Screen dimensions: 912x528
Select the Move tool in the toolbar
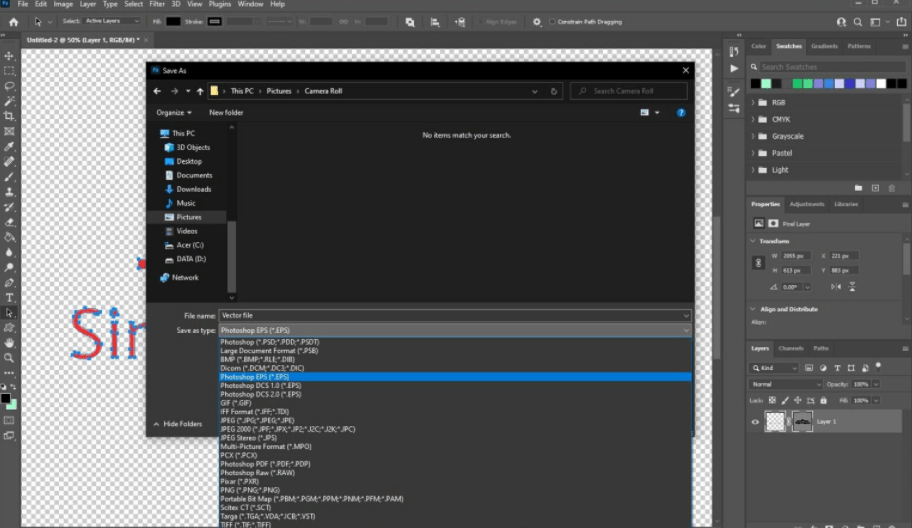pyautogui.click(x=9, y=56)
